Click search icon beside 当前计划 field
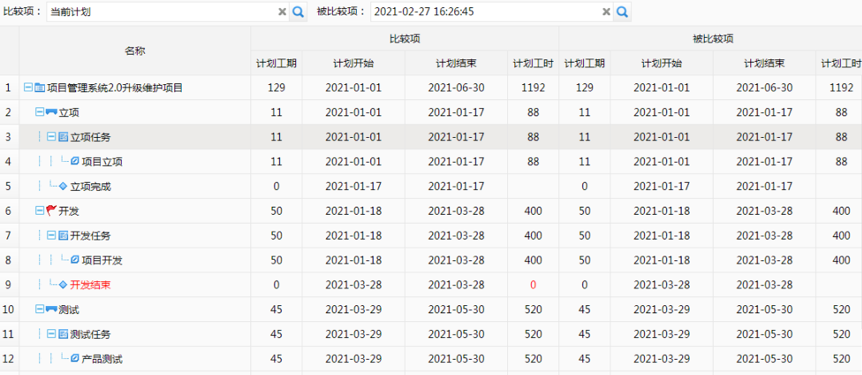 point(298,12)
